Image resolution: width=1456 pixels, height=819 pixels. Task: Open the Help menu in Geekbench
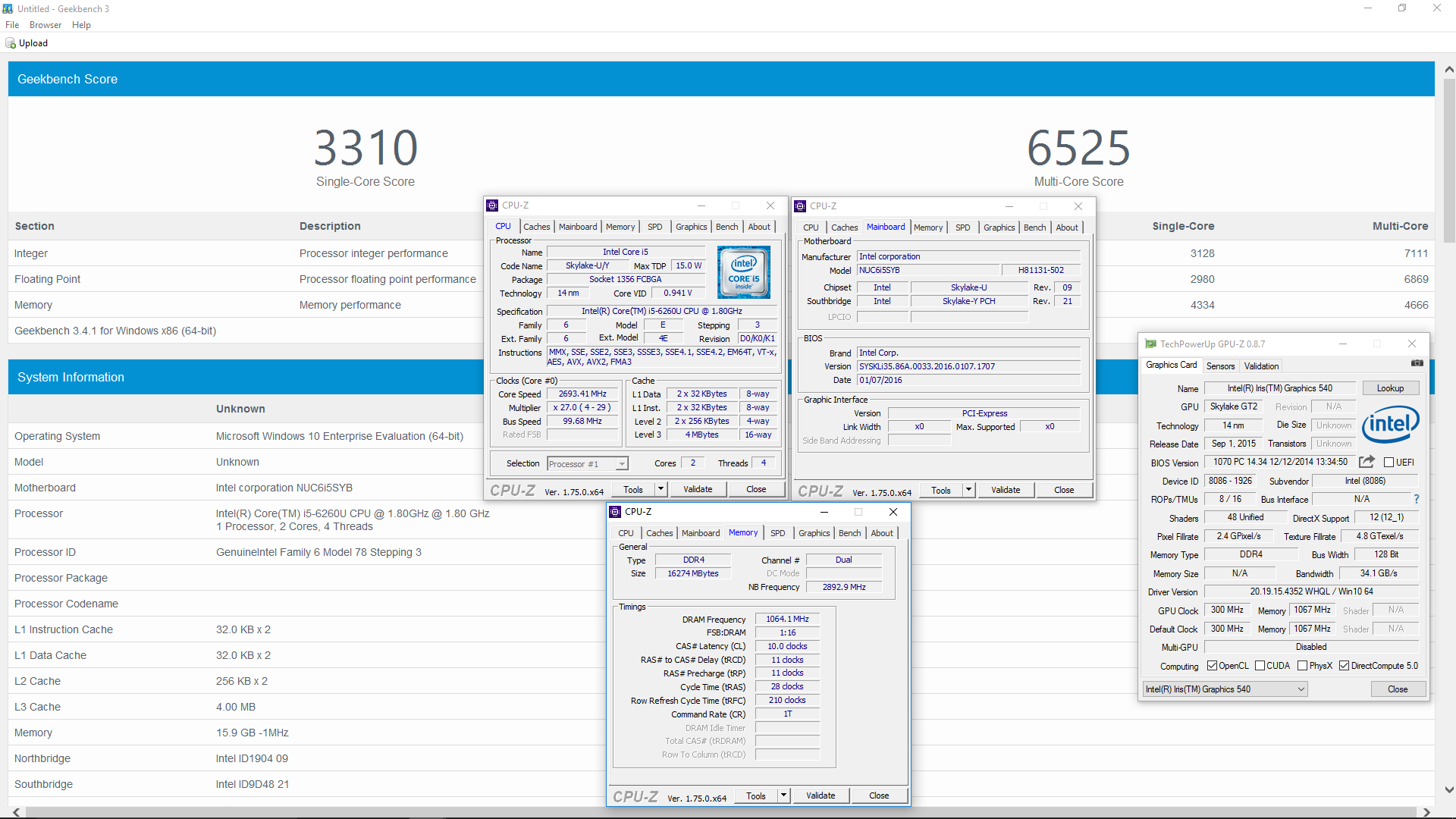tap(81, 25)
